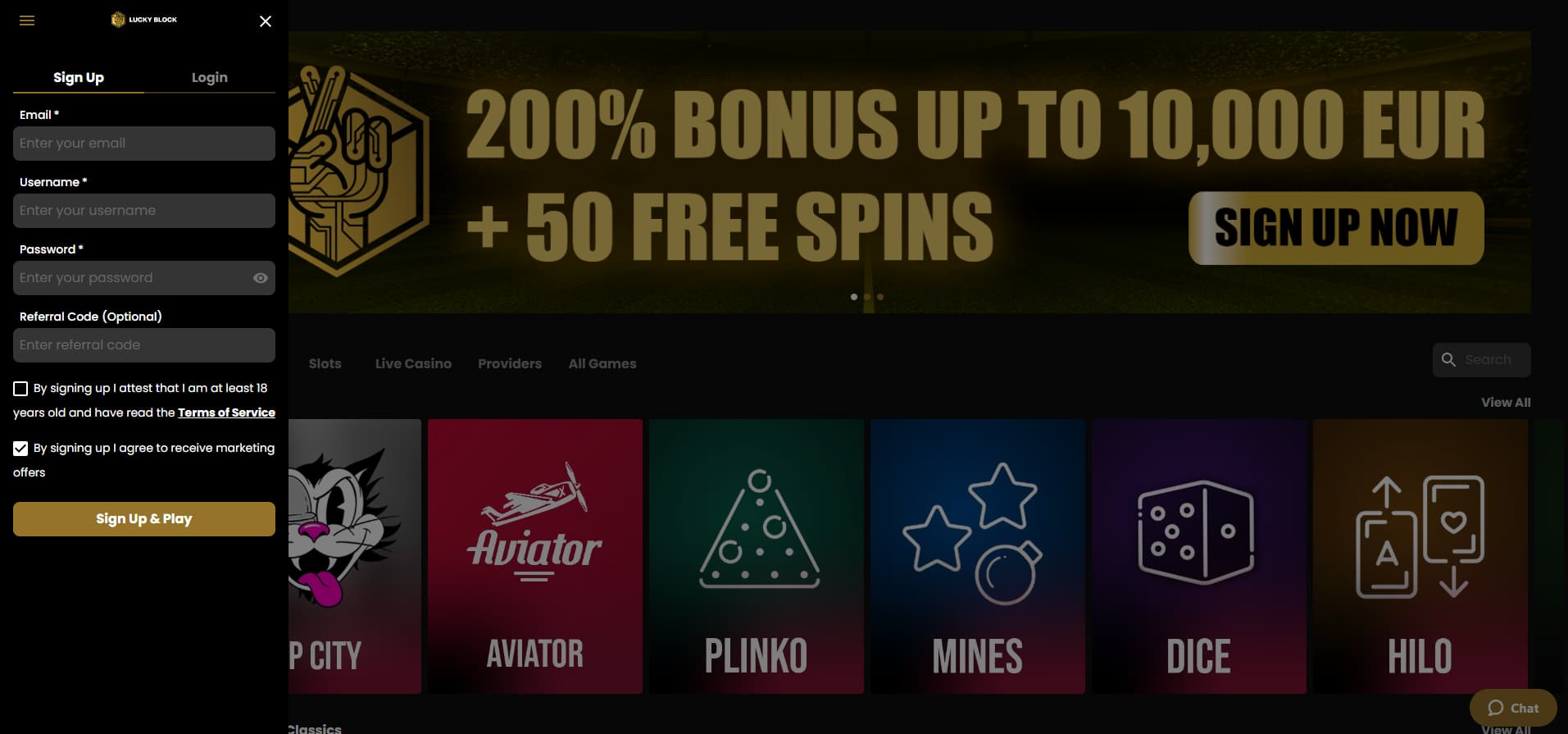Viewport: 1568px width, 734px height.
Task: Go to the second banner slide dot
Action: click(x=867, y=297)
